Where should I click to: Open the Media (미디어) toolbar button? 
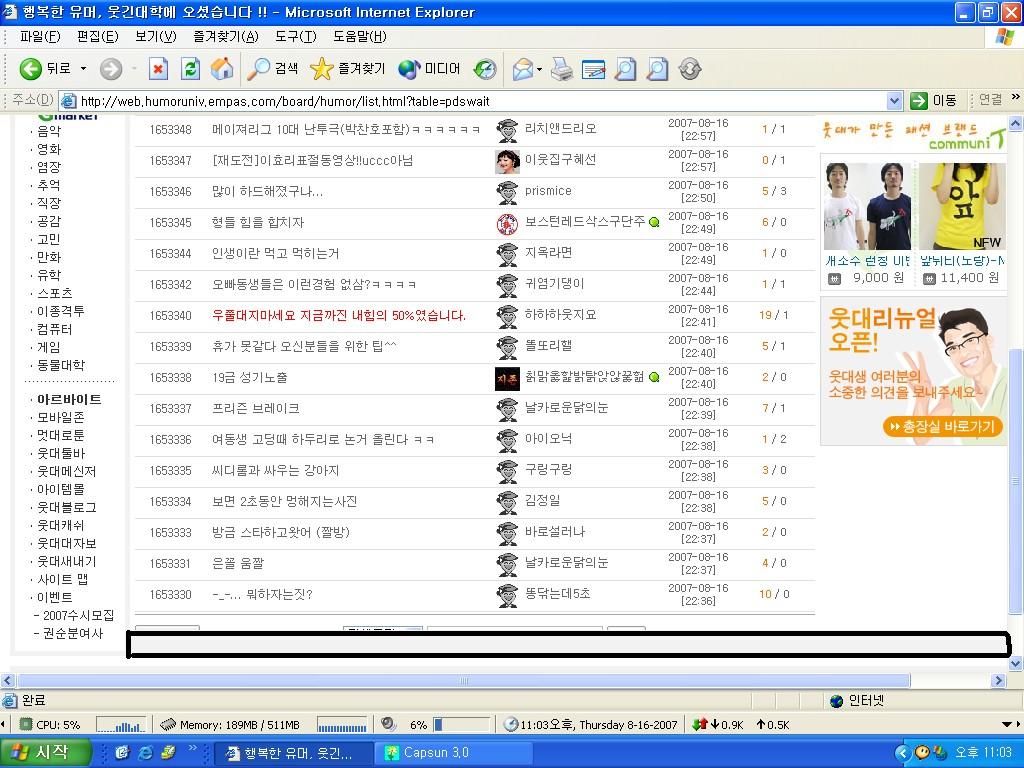pos(429,69)
